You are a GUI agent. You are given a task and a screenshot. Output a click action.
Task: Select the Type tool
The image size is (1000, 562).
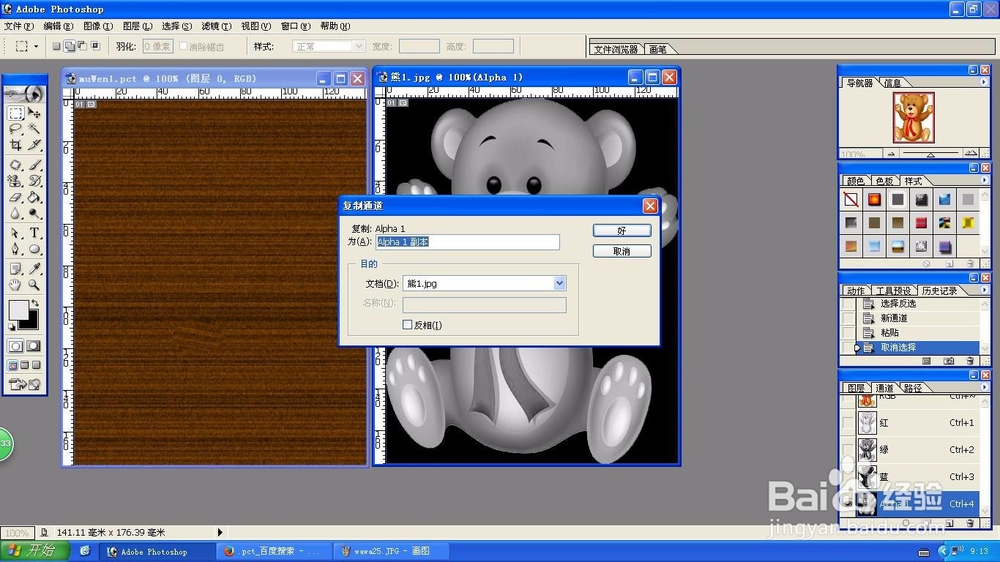tap(34, 233)
